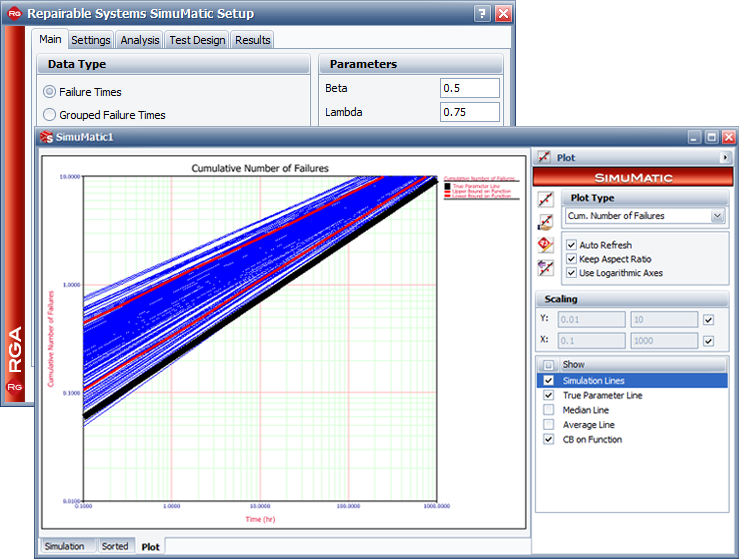Viewport: 739px width, 559px height.
Task: Click the Data Type section header
Action: click(x=173, y=64)
